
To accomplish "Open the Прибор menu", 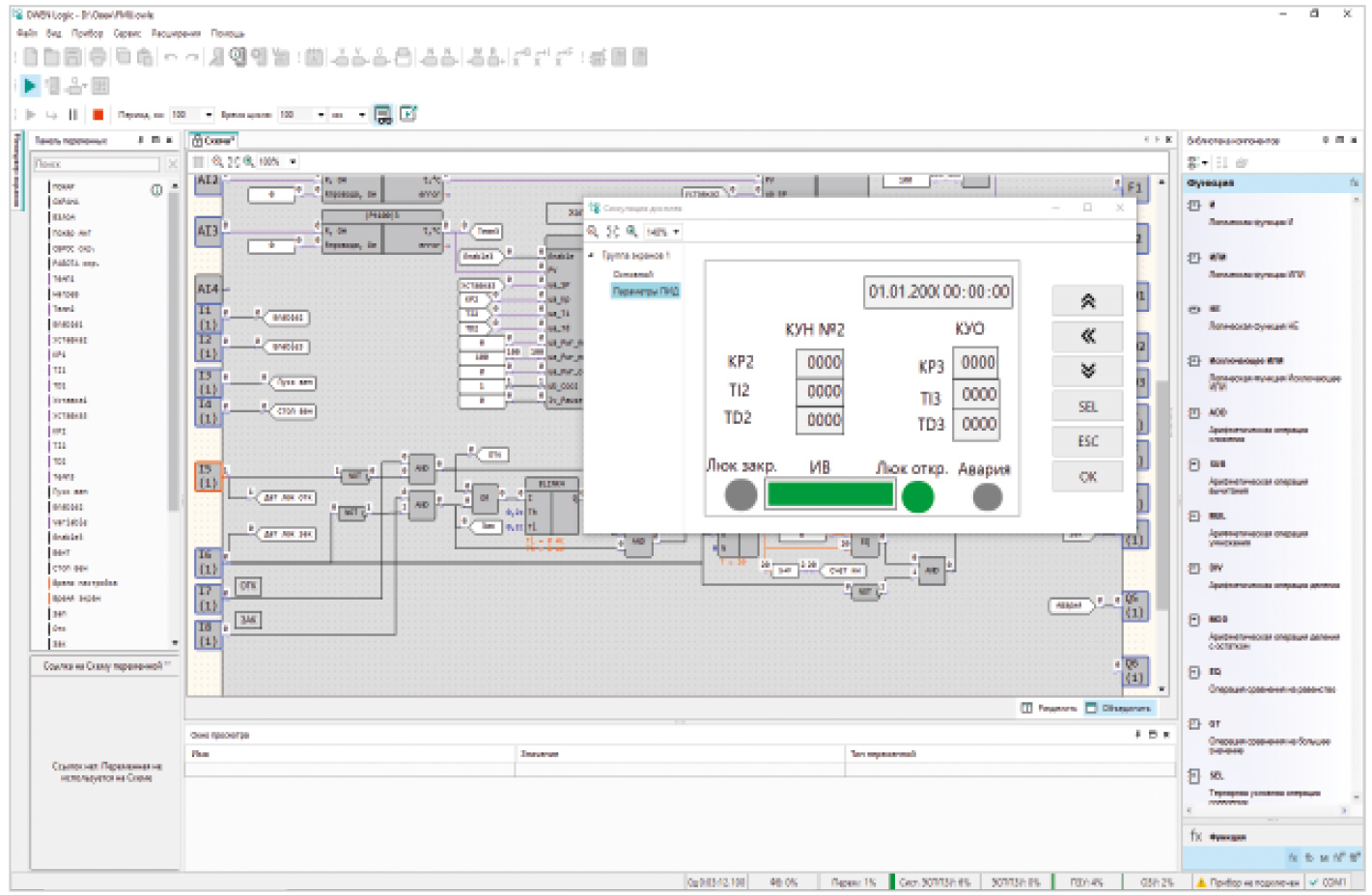I will 87,34.
